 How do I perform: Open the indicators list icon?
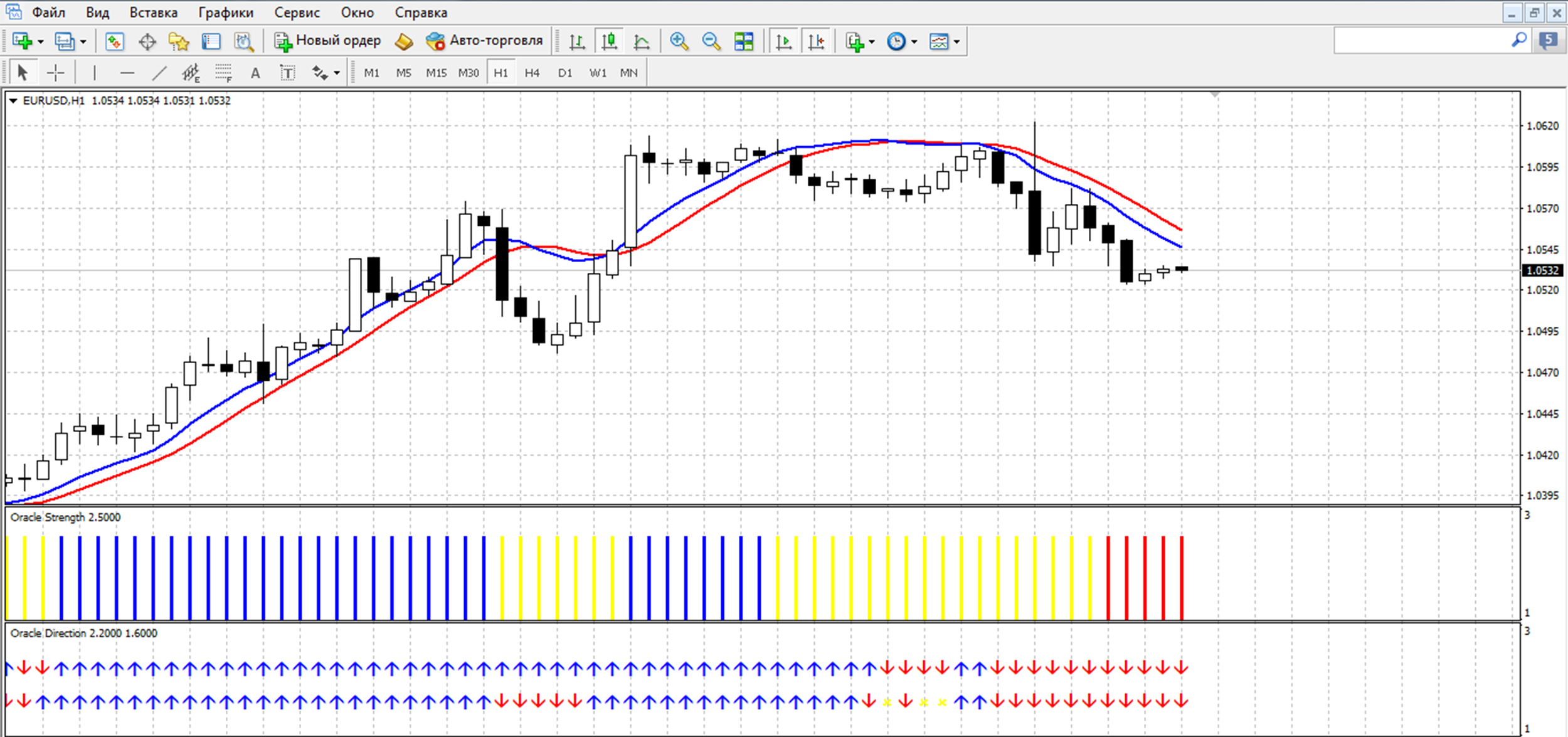tap(855, 42)
